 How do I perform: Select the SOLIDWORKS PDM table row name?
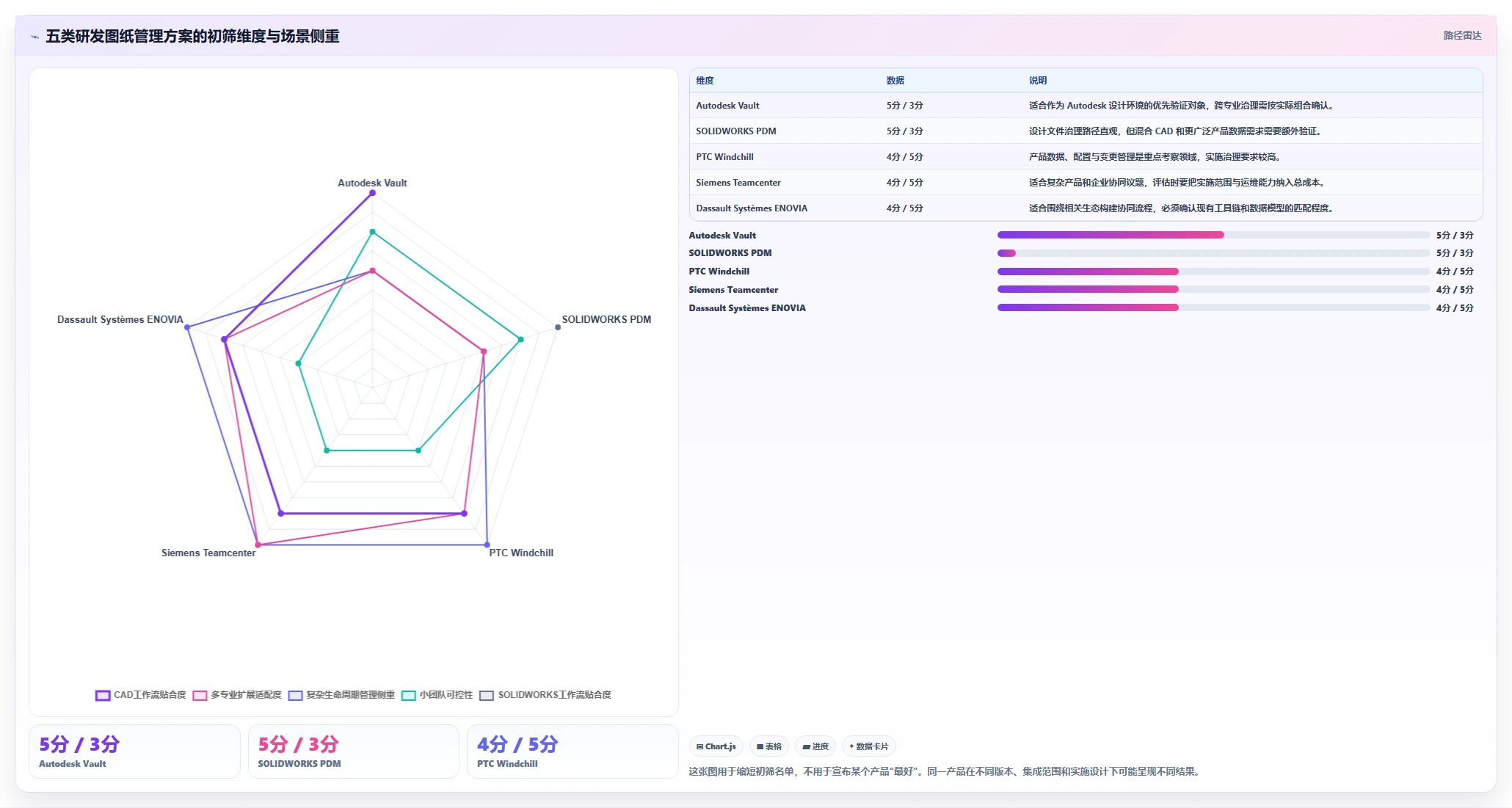[x=736, y=131]
